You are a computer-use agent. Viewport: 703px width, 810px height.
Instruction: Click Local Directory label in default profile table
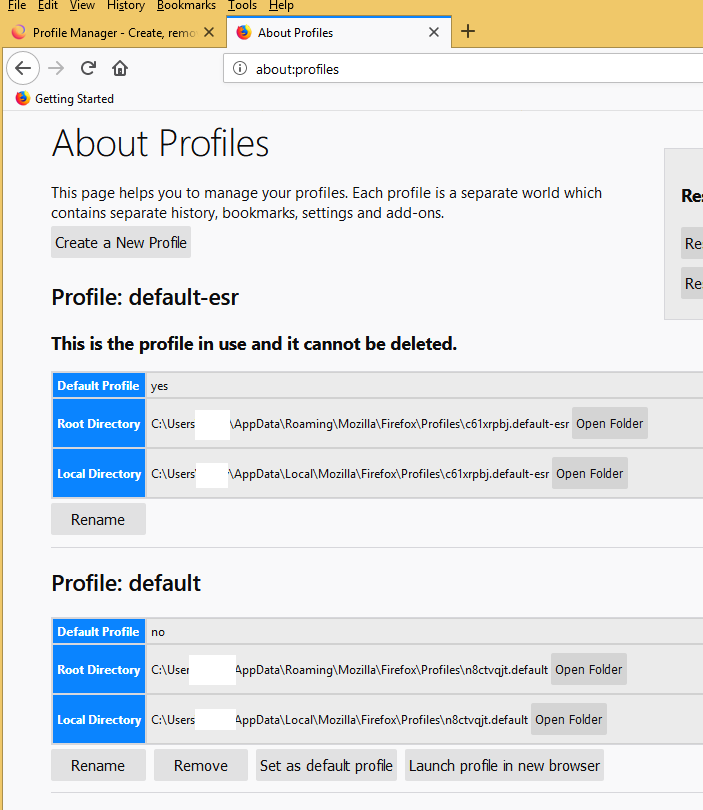99,719
